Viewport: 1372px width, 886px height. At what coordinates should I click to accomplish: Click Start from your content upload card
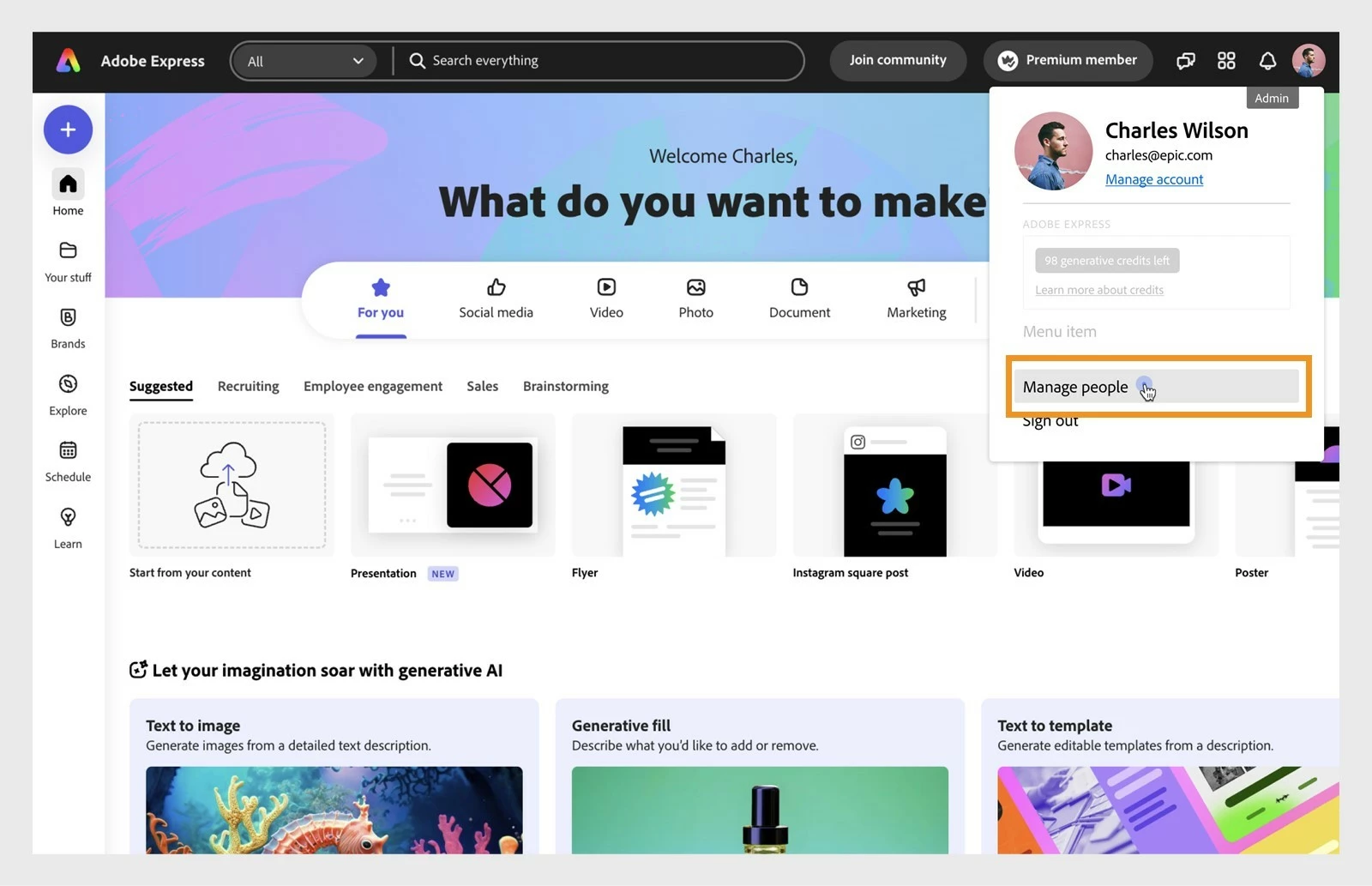(x=232, y=485)
